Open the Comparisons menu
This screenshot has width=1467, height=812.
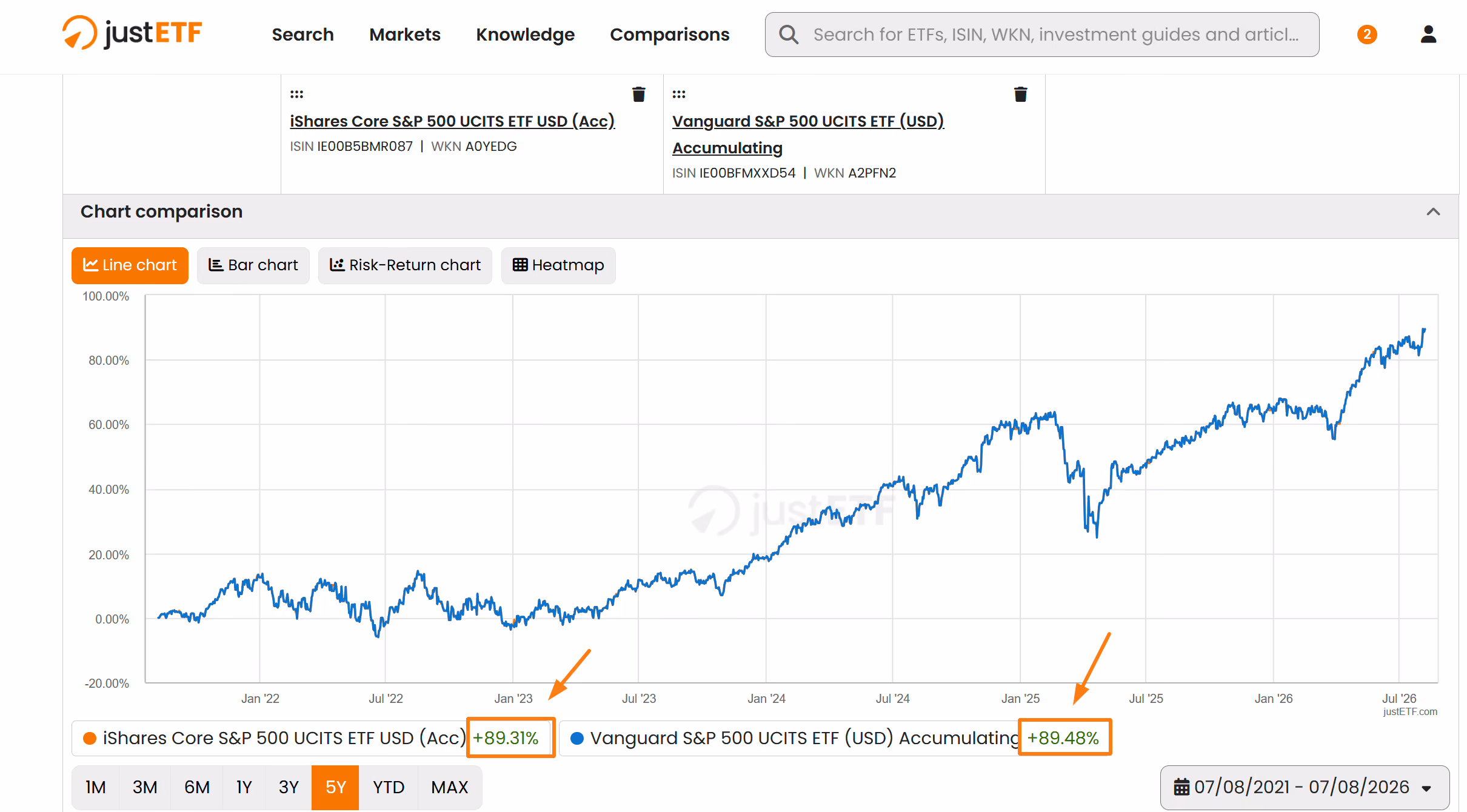click(669, 35)
